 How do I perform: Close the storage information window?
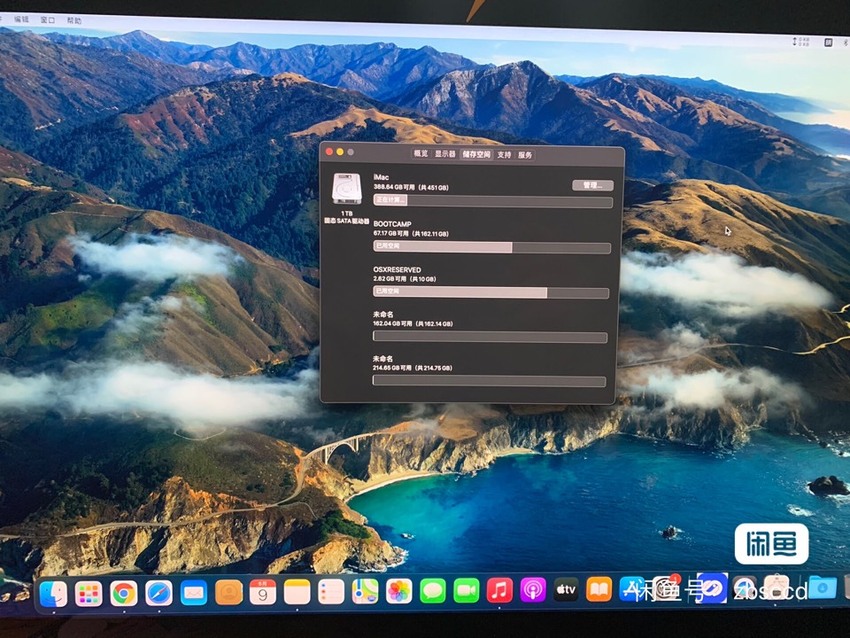[x=329, y=152]
